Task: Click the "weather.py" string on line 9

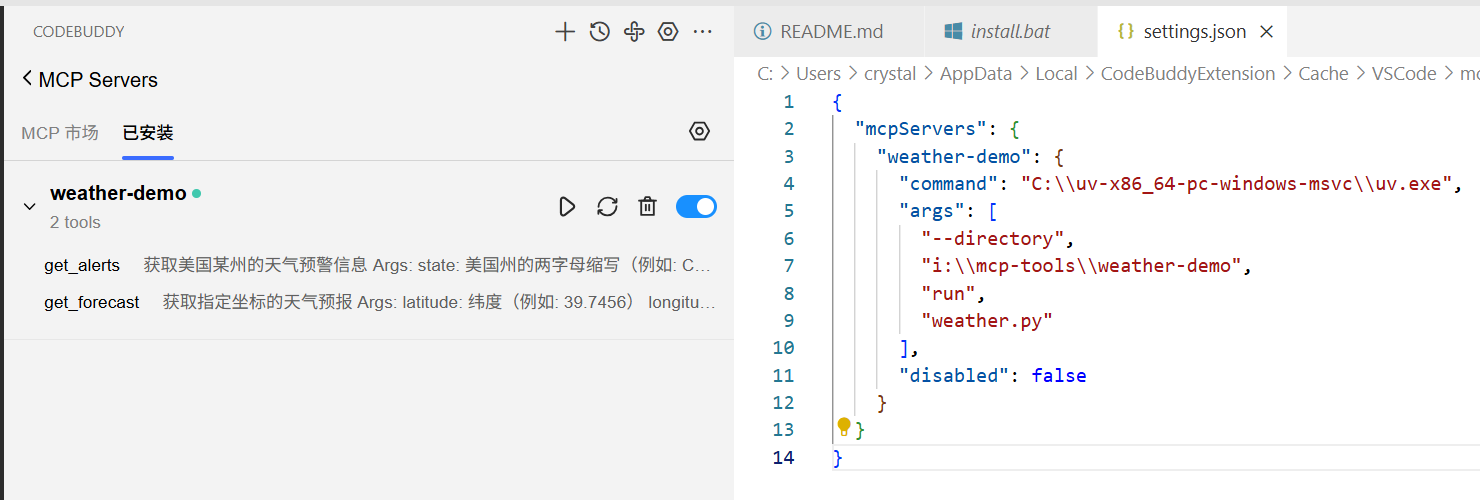Action: [987, 320]
